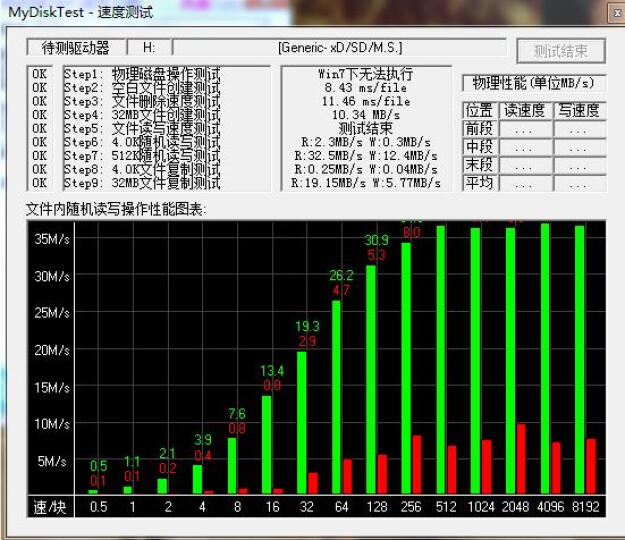Viewport: 625px width, 540px height.
Task: Click the 8.43 ms/file result
Action: tap(366, 88)
